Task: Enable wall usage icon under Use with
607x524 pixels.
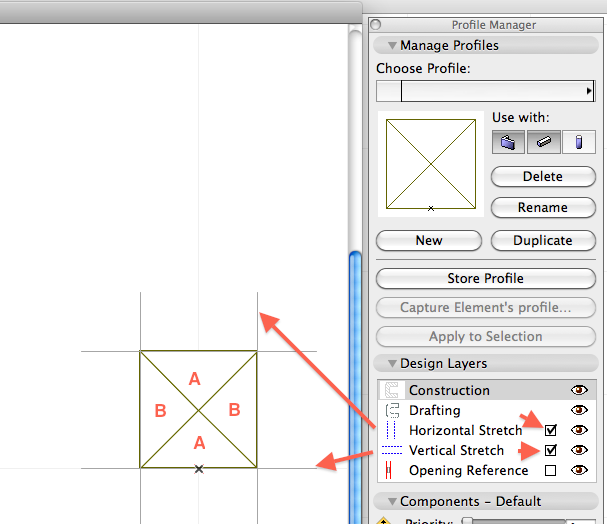Action: coord(508,142)
